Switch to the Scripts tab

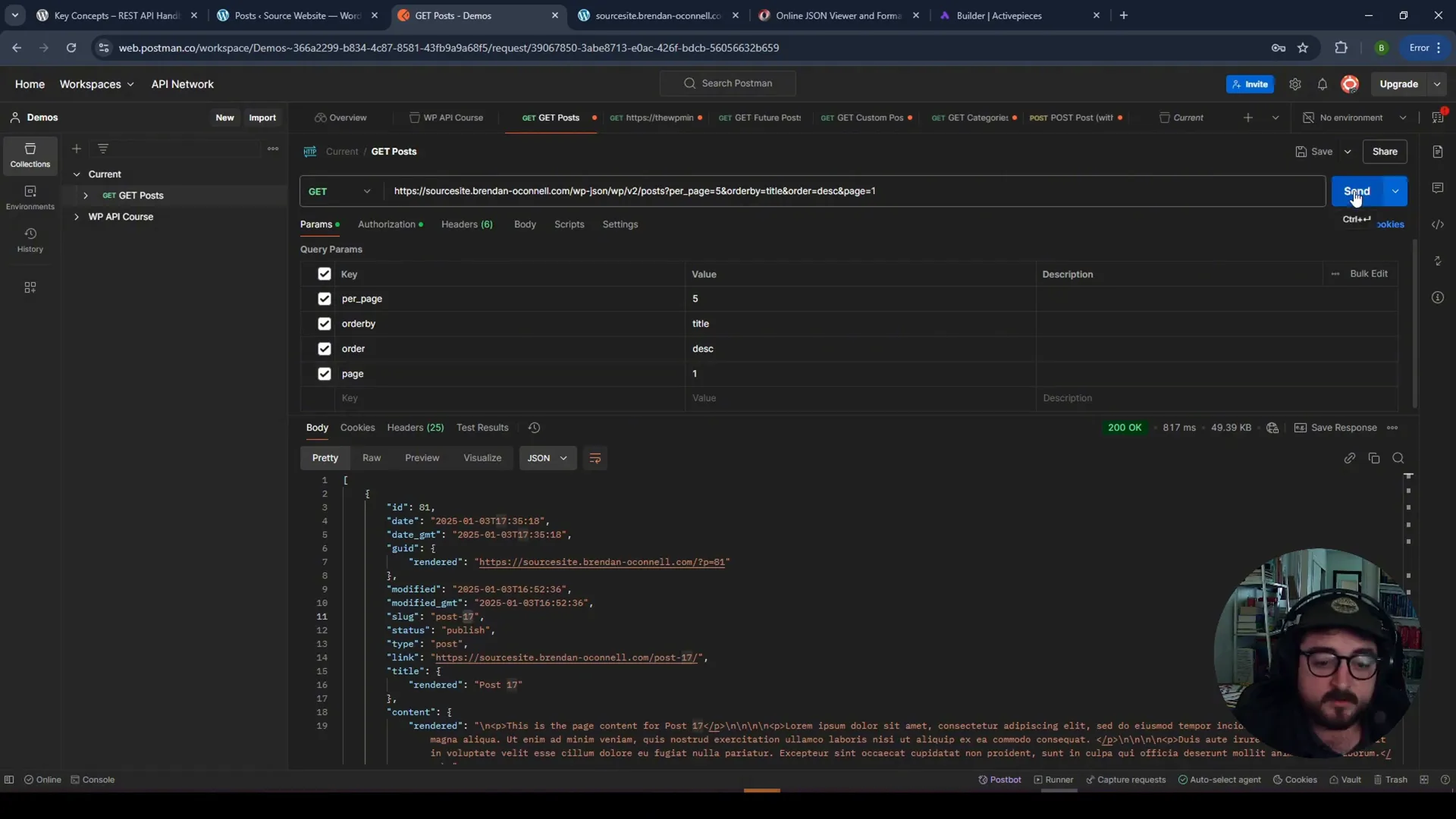(x=569, y=224)
